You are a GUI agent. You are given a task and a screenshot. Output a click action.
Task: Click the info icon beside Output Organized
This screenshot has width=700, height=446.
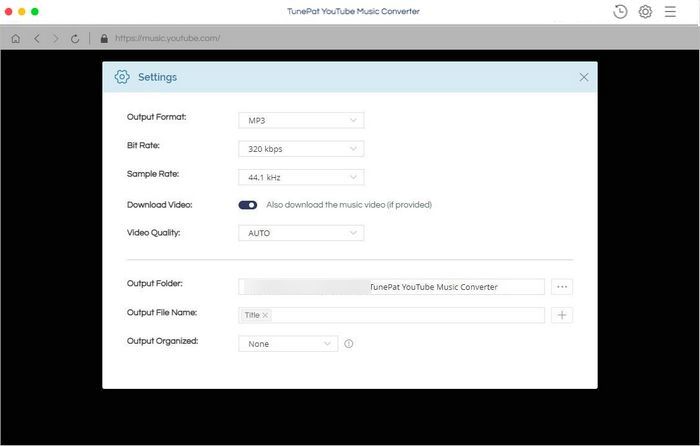pyautogui.click(x=349, y=344)
